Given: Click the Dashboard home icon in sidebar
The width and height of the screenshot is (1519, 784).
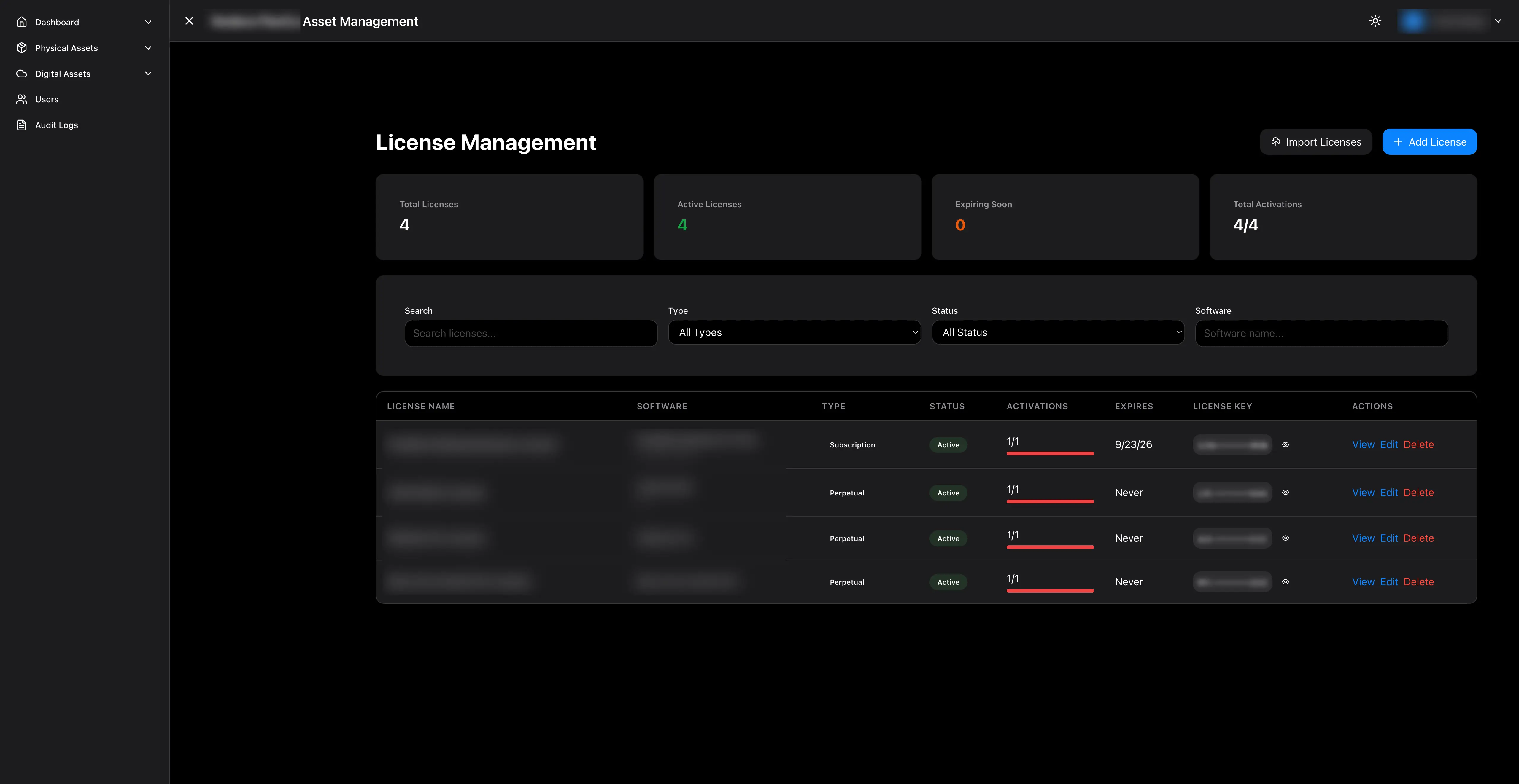Looking at the screenshot, I should point(22,22).
